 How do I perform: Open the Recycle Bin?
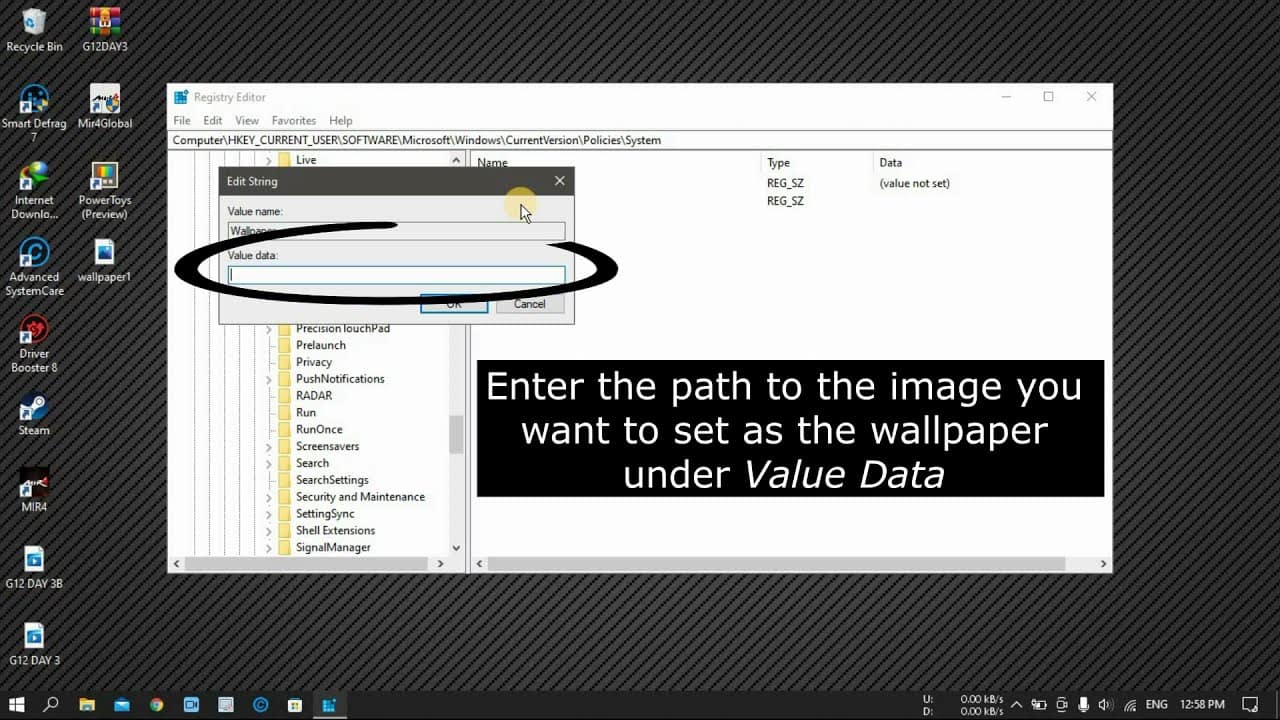click(33, 22)
